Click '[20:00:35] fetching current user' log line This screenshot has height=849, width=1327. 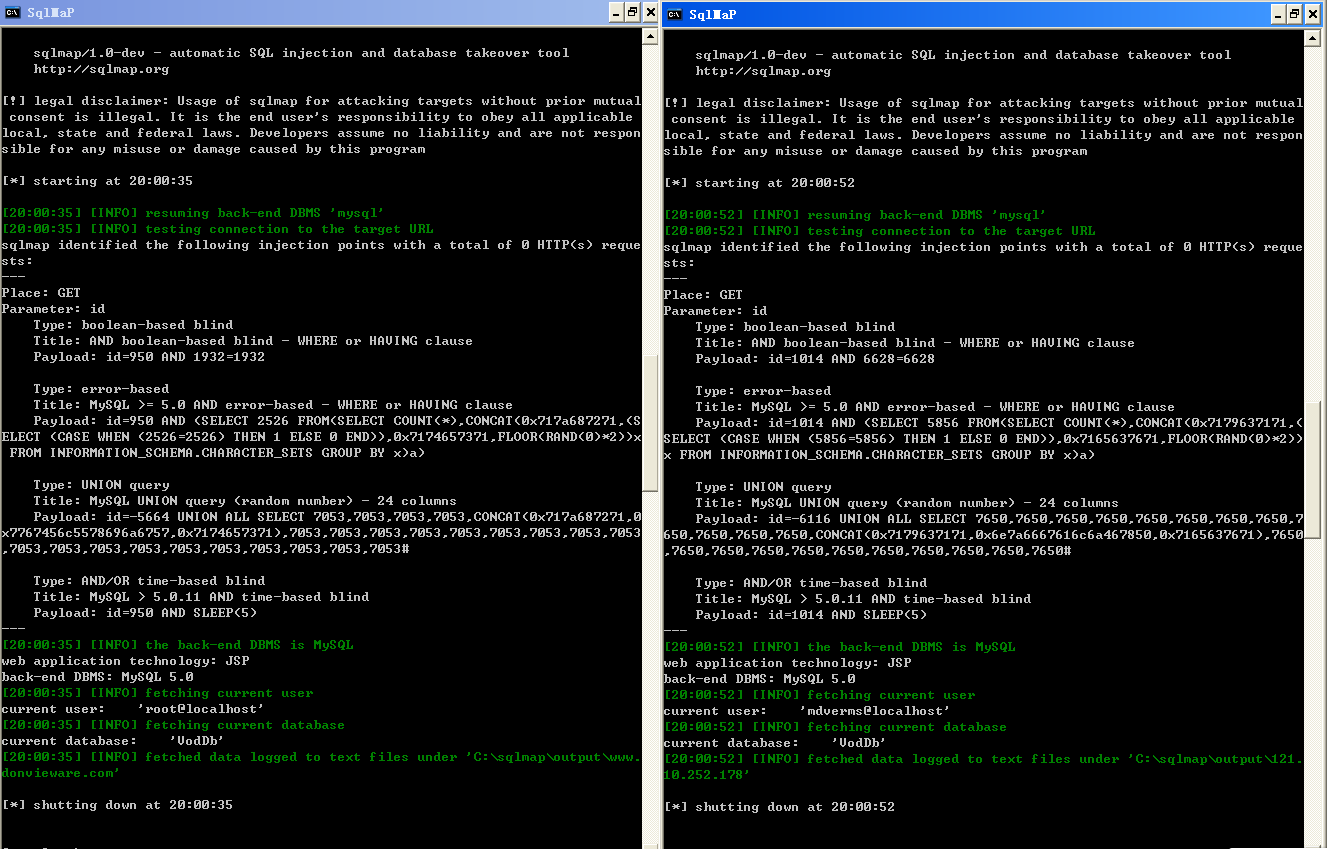pos(157,693)
